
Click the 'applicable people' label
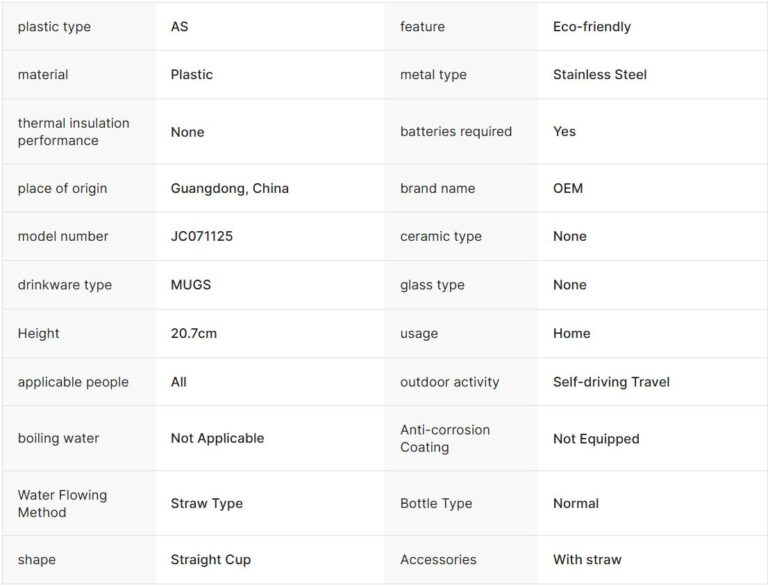[x=73, y=382]
